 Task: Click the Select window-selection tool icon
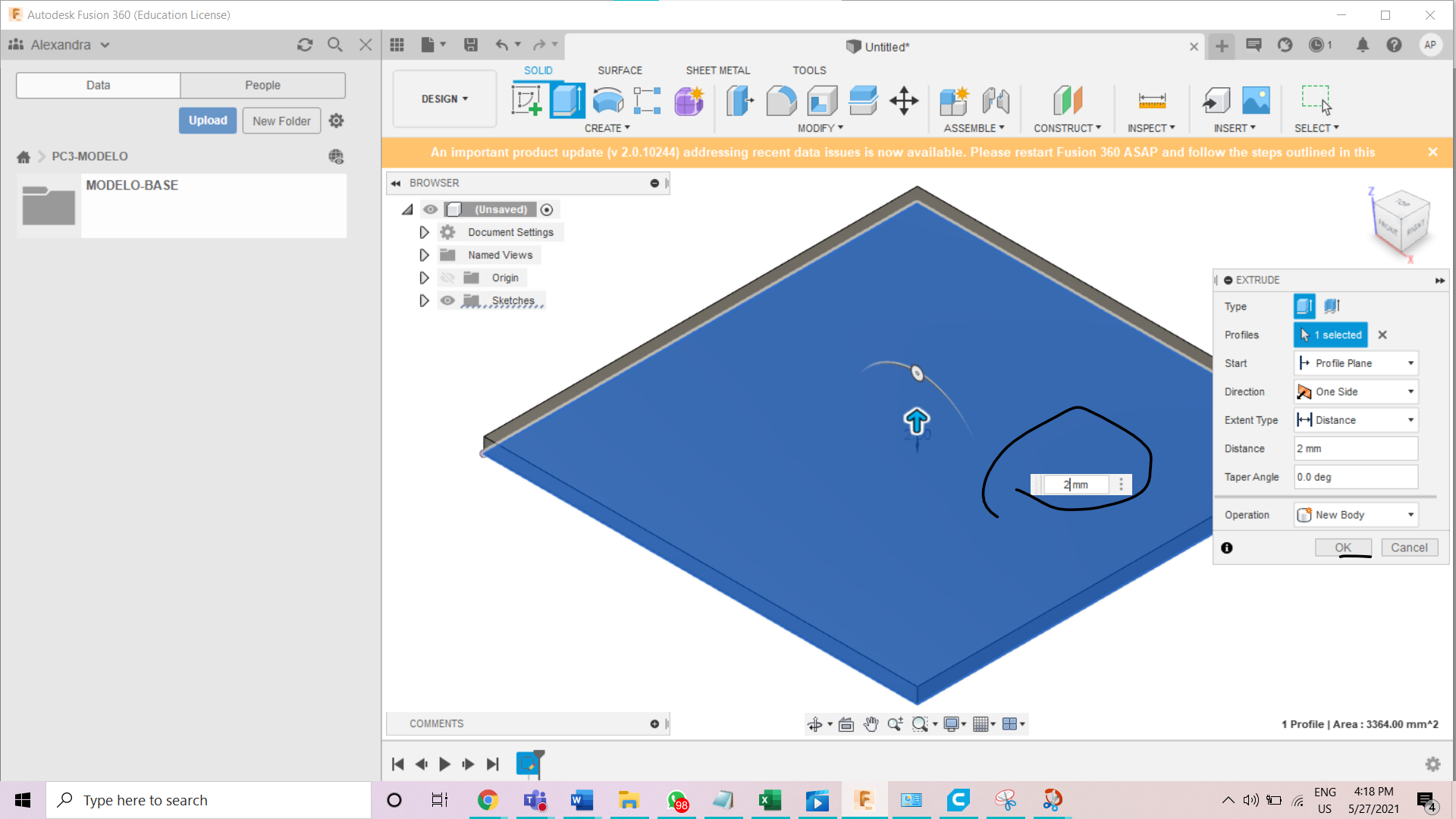coord(1316,100)
